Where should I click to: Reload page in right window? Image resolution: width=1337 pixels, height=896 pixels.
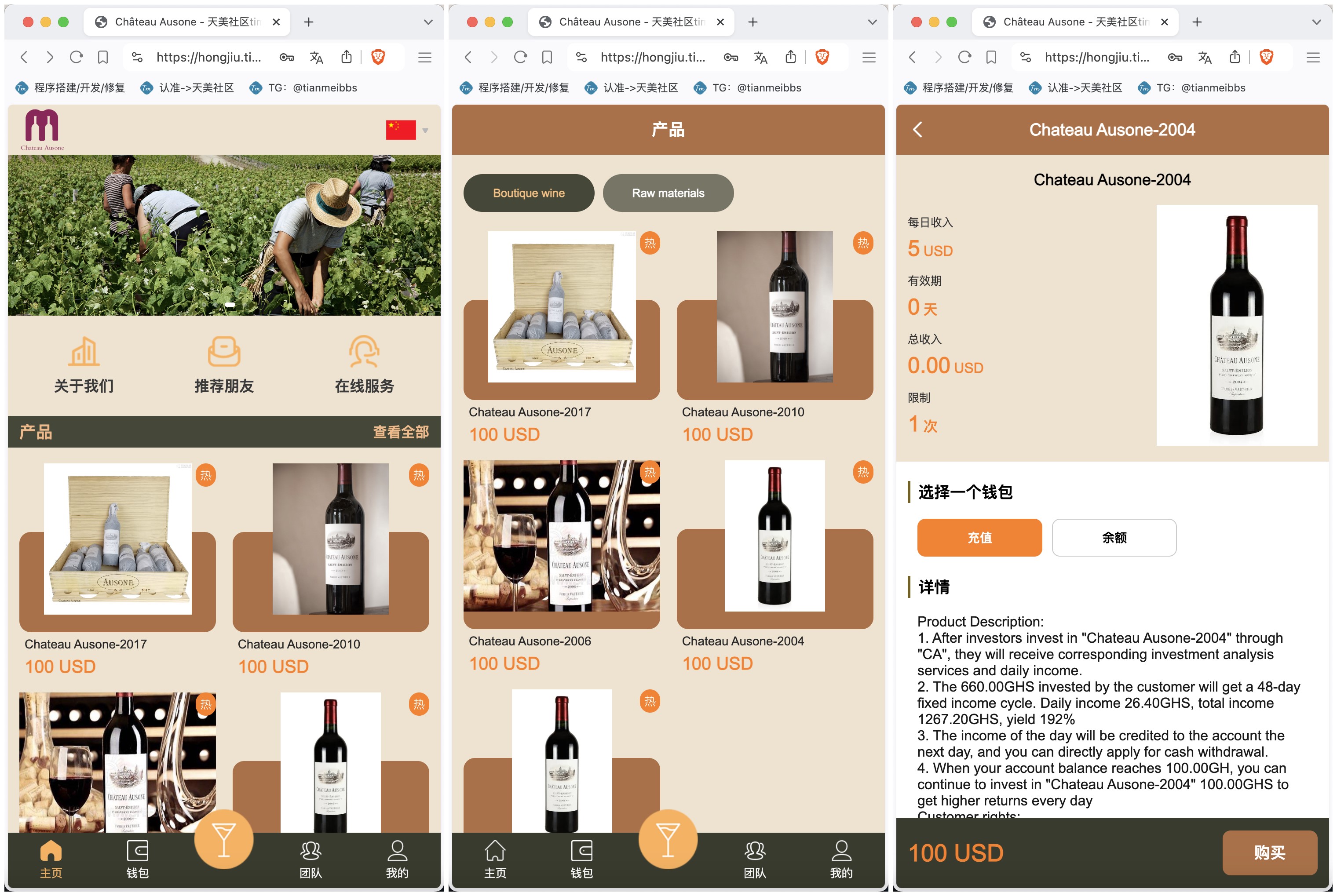(x=964, y=57)
